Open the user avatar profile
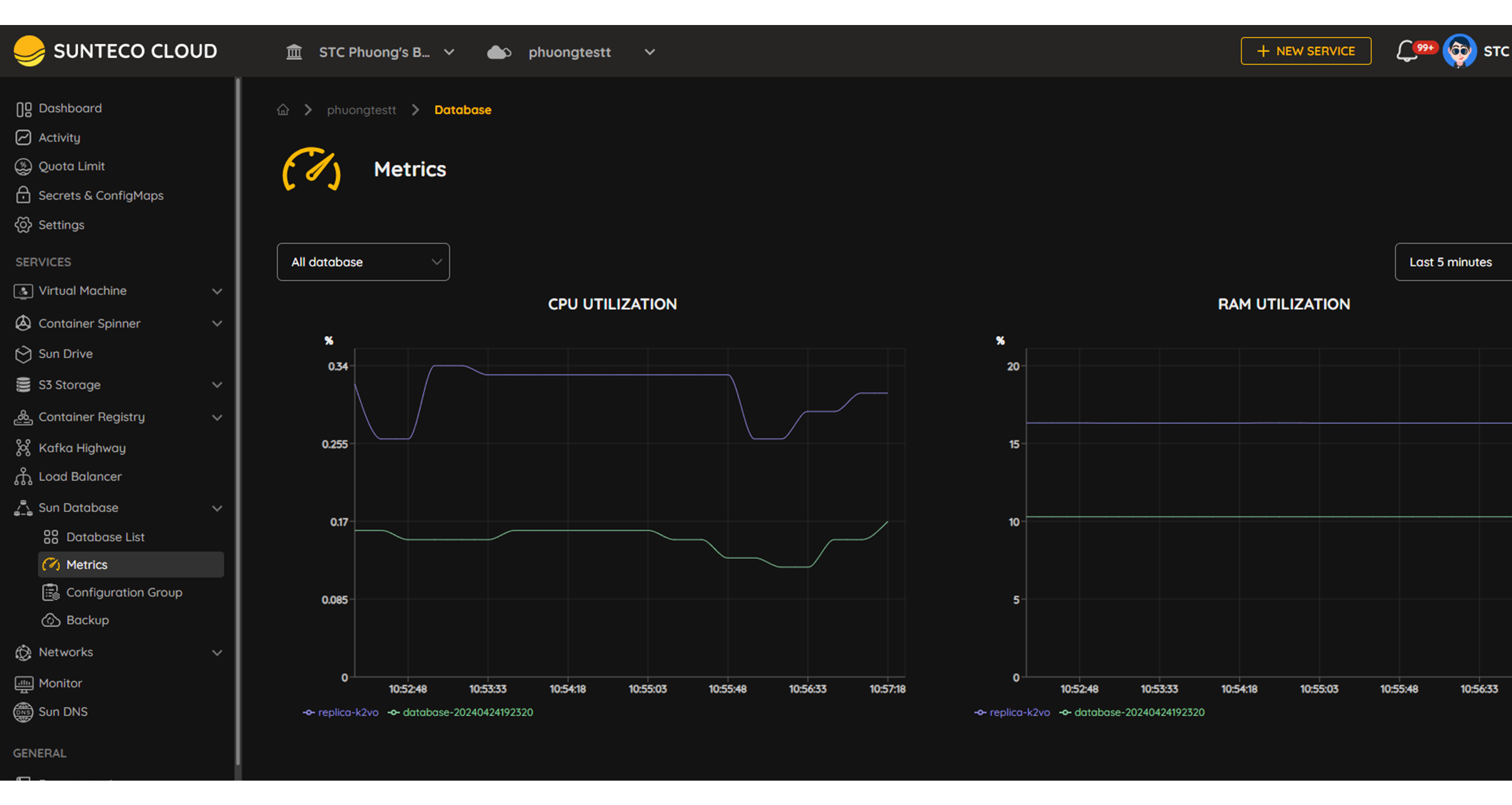Image resolution: width=1512 pixels, height=805 pixels. (x=1459, y=51)
